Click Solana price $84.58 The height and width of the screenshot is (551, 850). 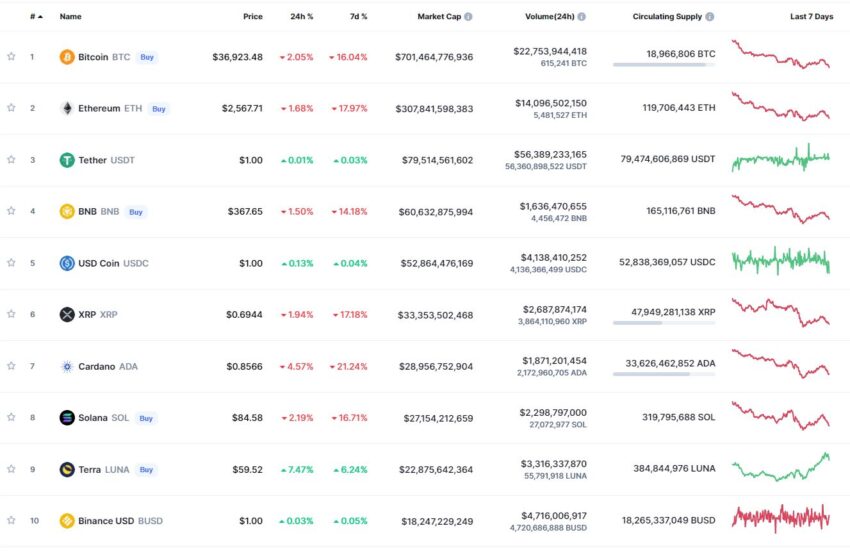point(247,418)
